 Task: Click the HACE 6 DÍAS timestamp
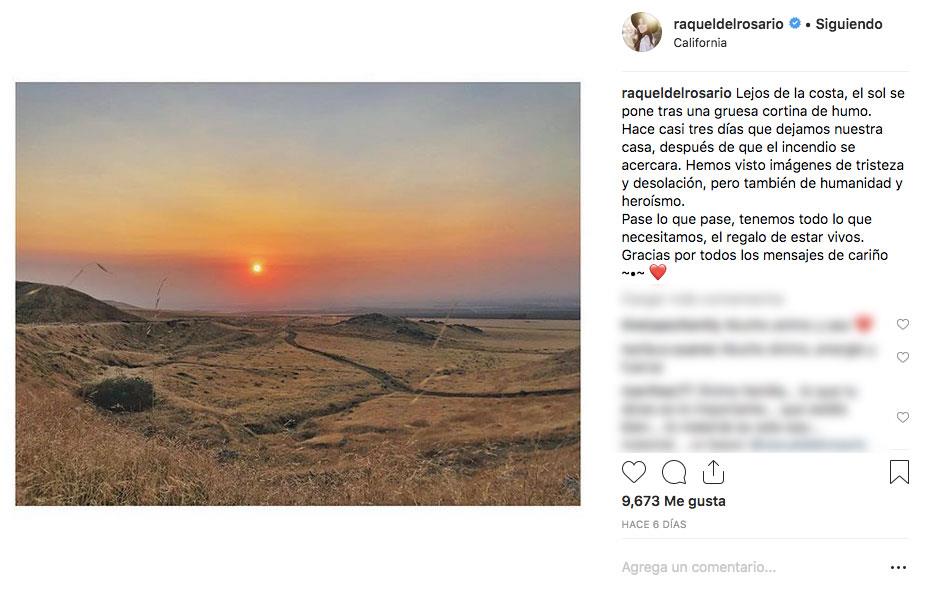tap(654, 524)
